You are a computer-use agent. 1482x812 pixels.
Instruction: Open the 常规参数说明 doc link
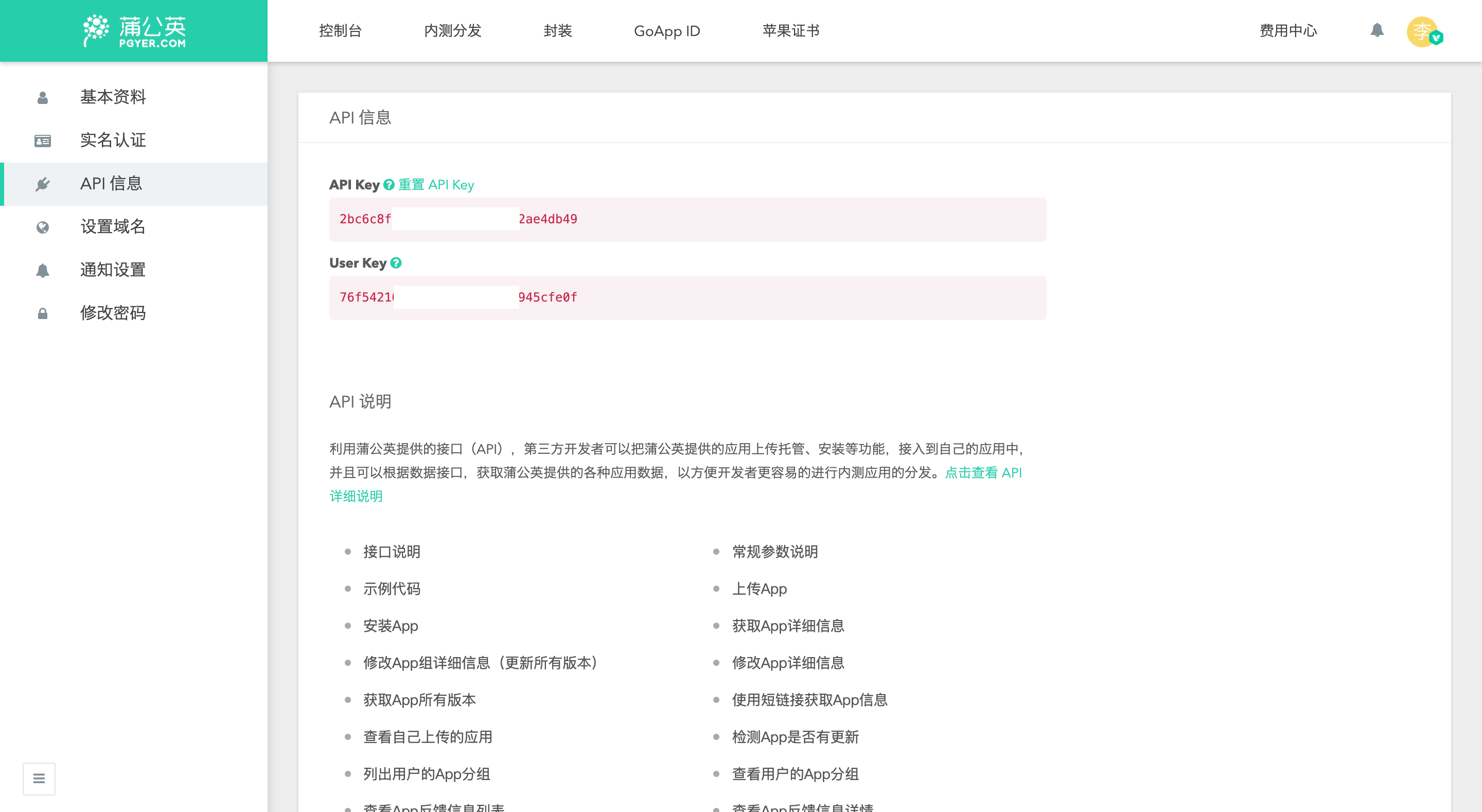(x=775, y=551)
